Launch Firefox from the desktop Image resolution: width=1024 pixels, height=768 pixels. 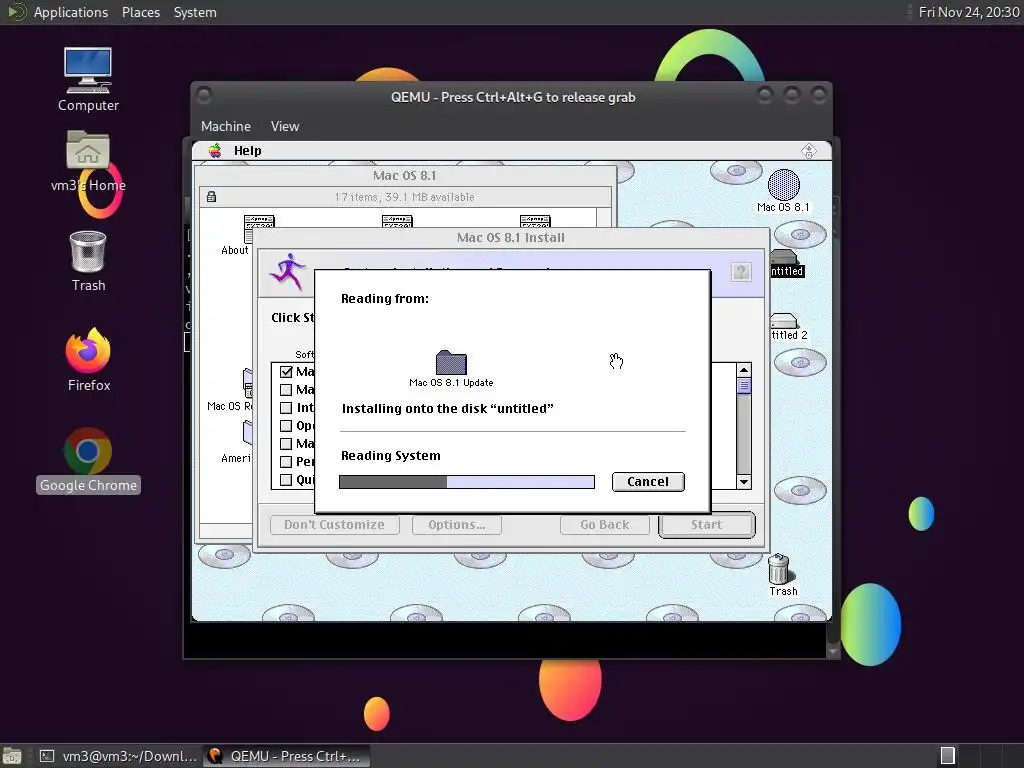point(88,360)
